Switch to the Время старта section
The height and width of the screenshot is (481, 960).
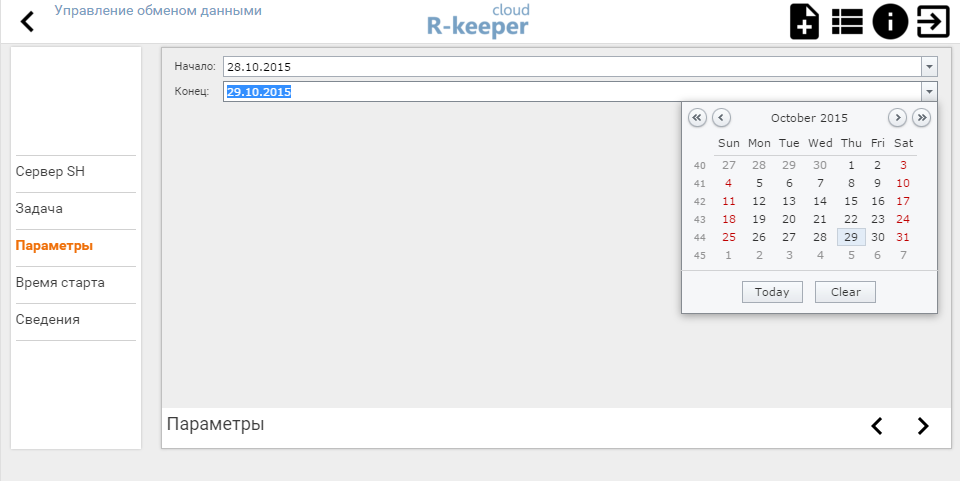[60, 283]
